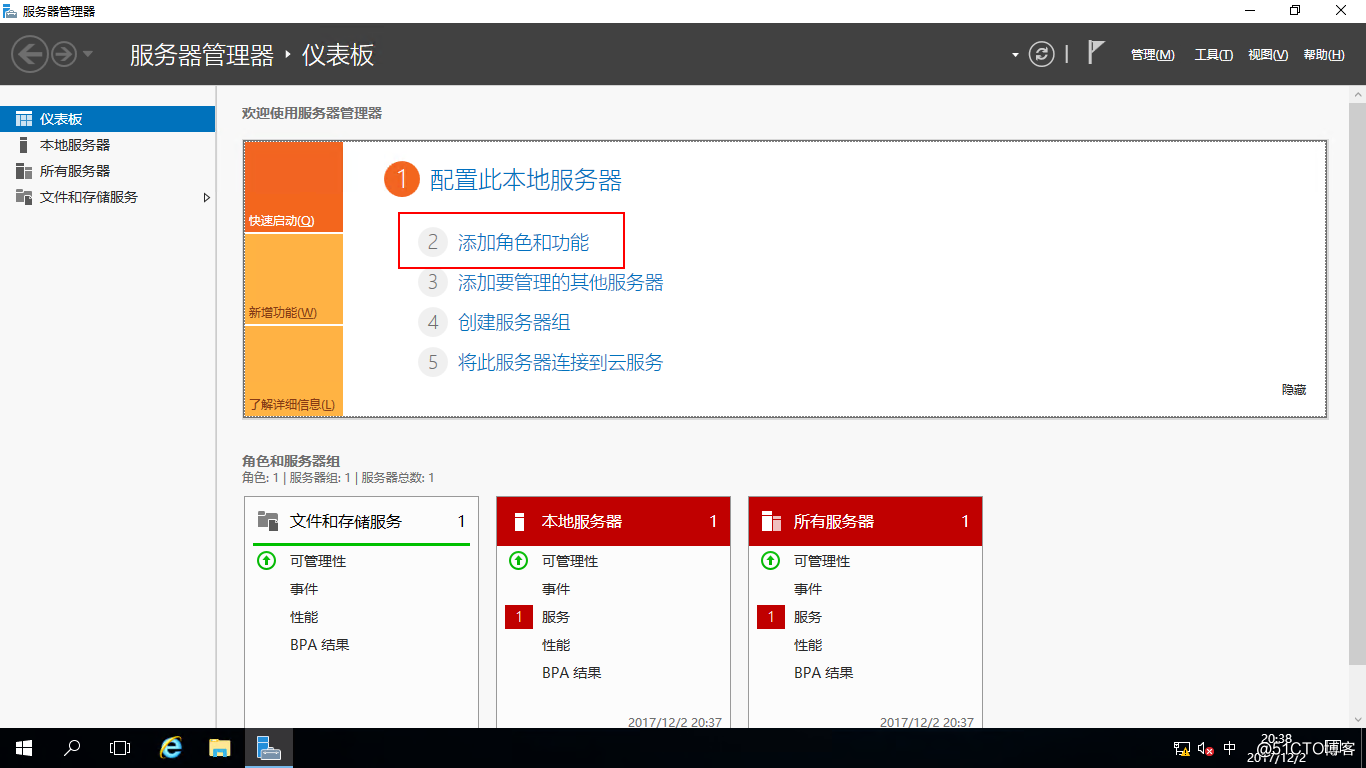Screen dimensions: 1366x768
Task: Click the 中 input method indicator
Action: (1230, 748)
